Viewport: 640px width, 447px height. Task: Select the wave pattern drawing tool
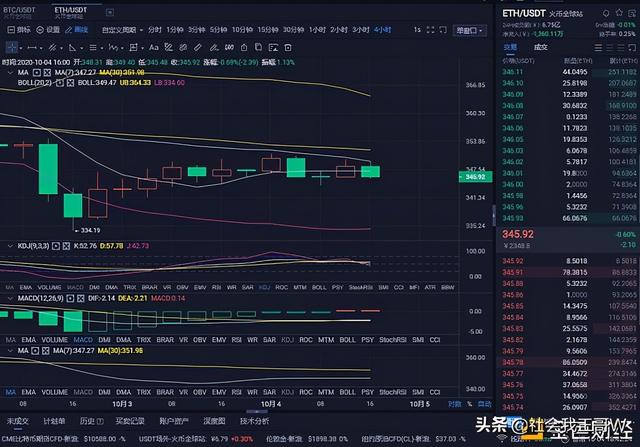113,48
